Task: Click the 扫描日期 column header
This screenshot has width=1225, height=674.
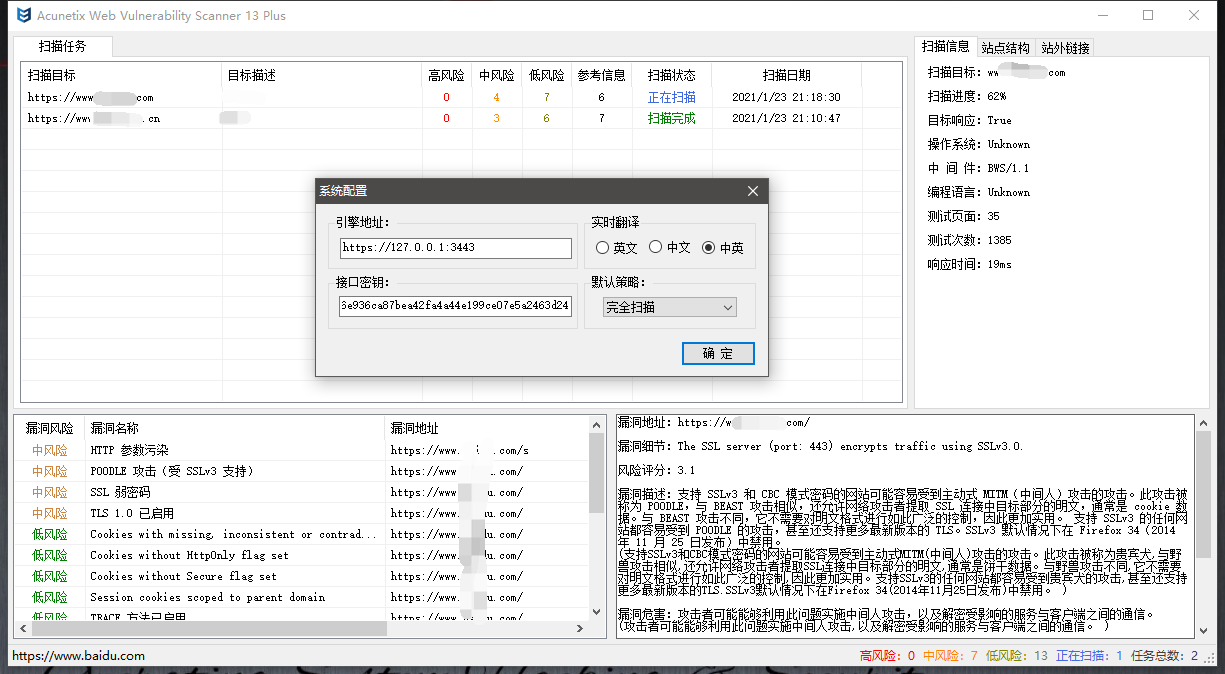Action: coord(787,75)
